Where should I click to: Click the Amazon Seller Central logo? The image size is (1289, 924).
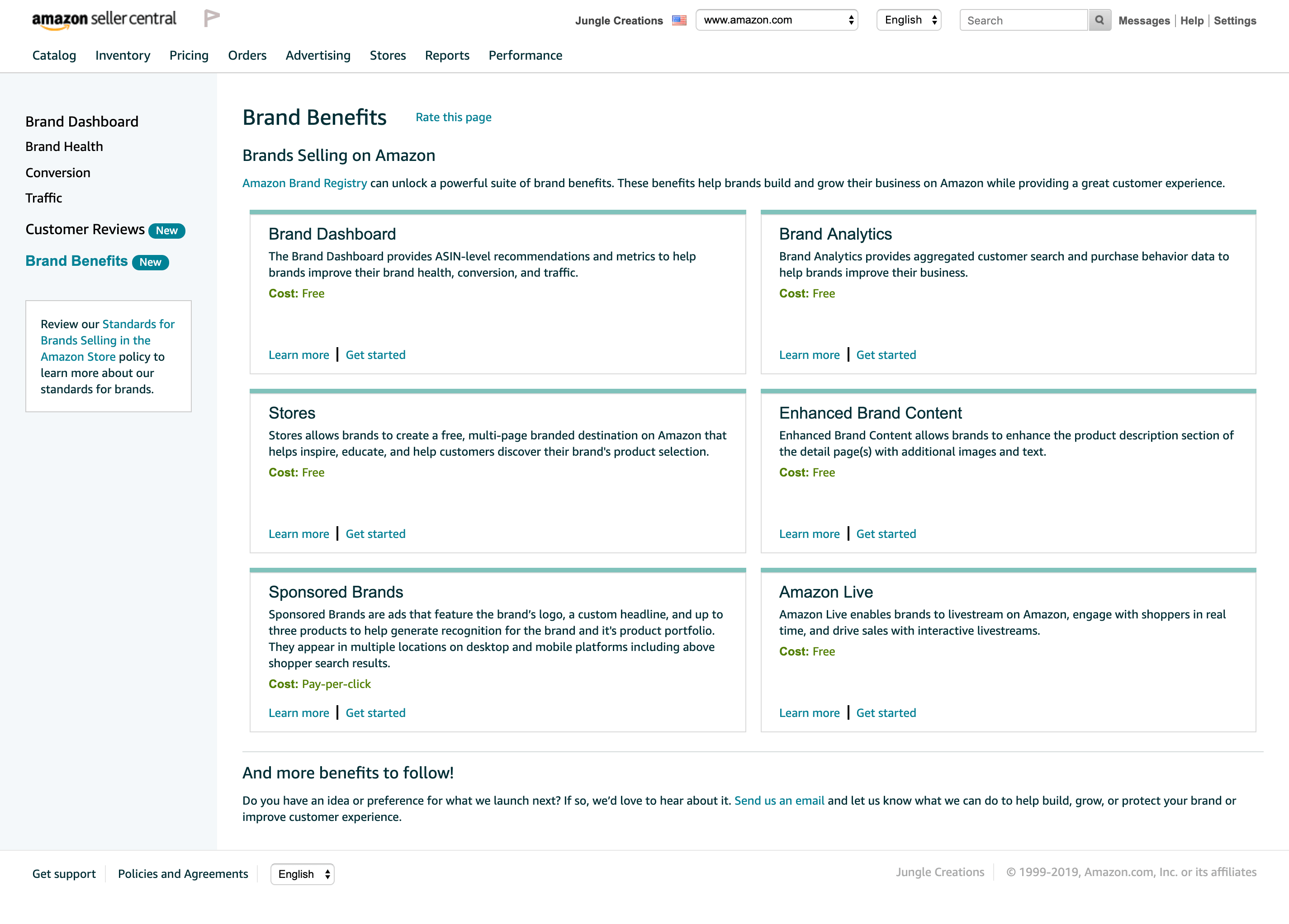tap(104, 19)
